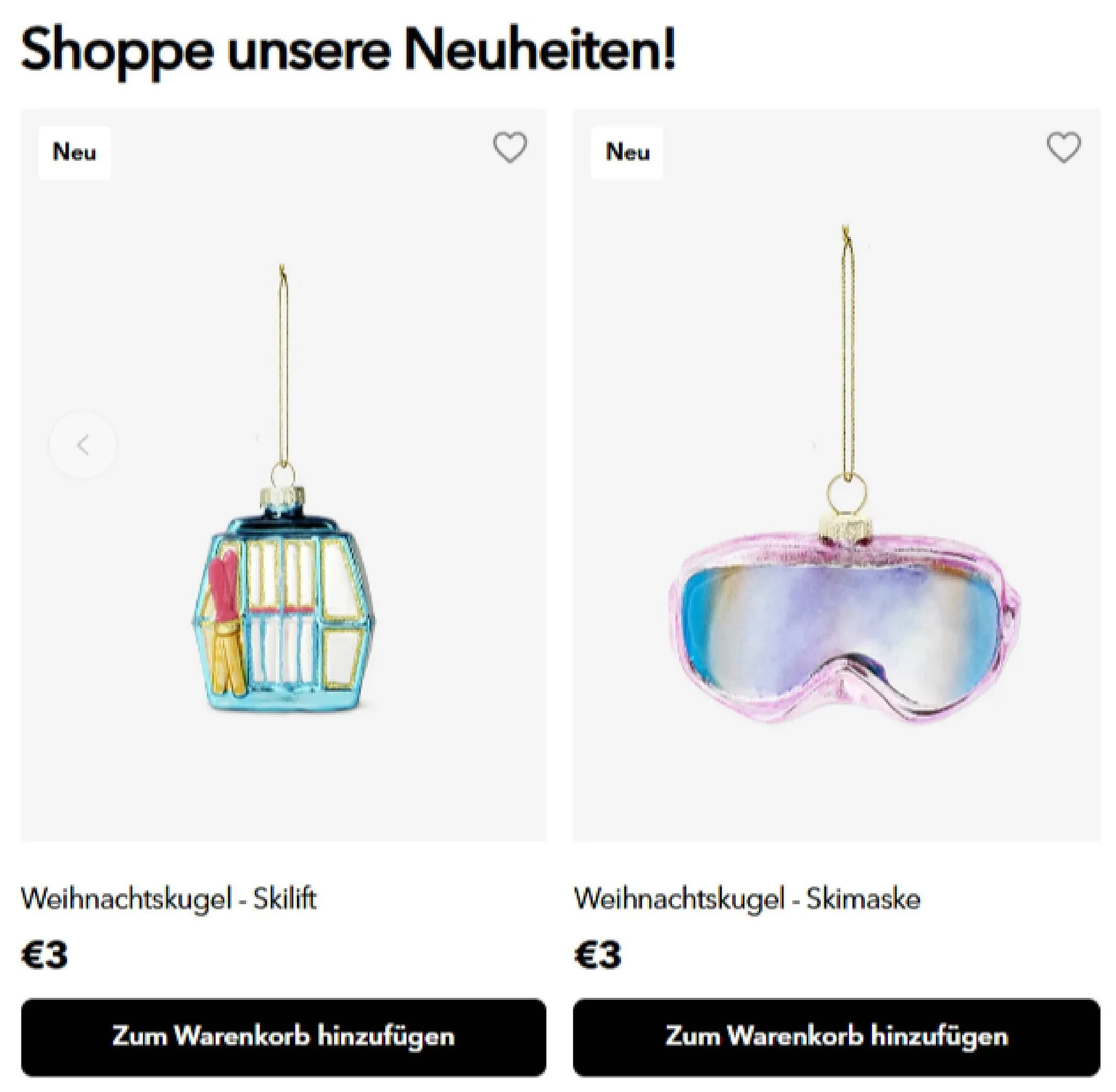Open the blue gondola ornament image
The height and width of the screenshot is (1092, 1116).
pyautogui.click(x=284, y=608)
